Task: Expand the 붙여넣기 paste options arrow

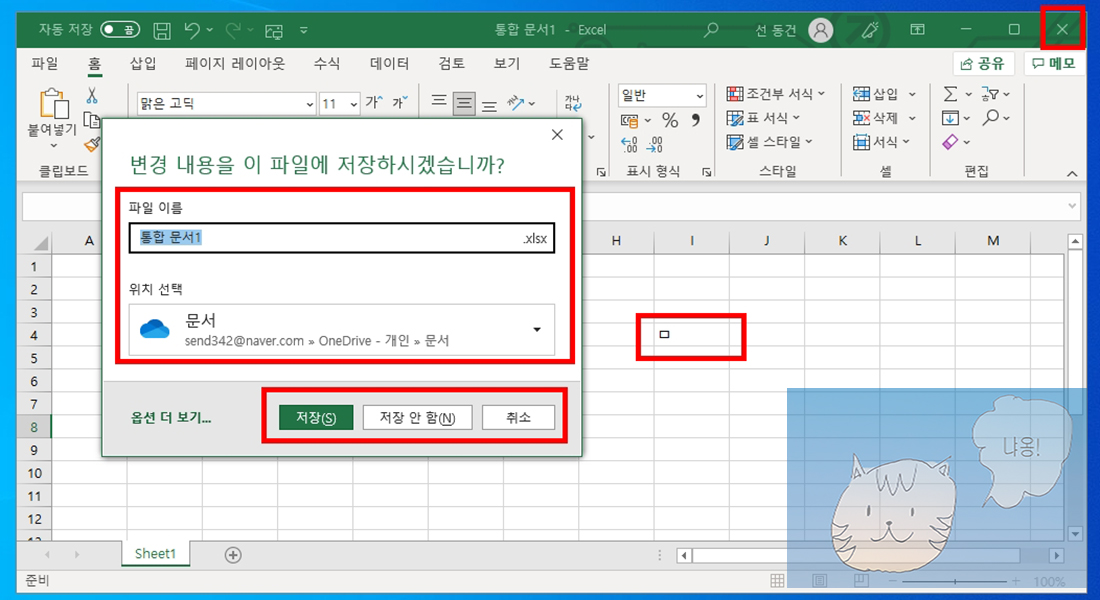Action: pyautogui.click(x=54, y=145)
